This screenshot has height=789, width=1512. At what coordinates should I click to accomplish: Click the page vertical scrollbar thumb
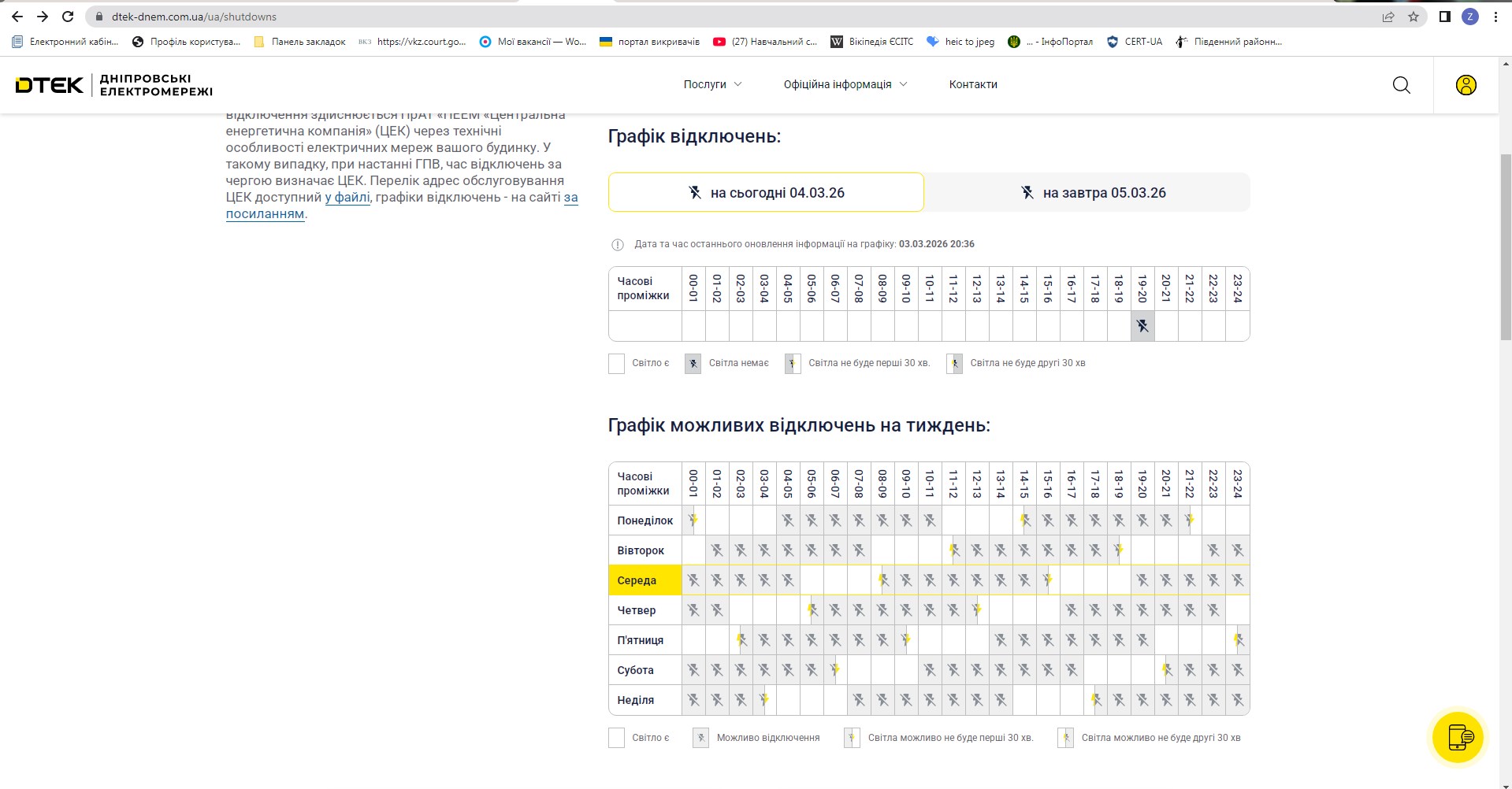1505,244
